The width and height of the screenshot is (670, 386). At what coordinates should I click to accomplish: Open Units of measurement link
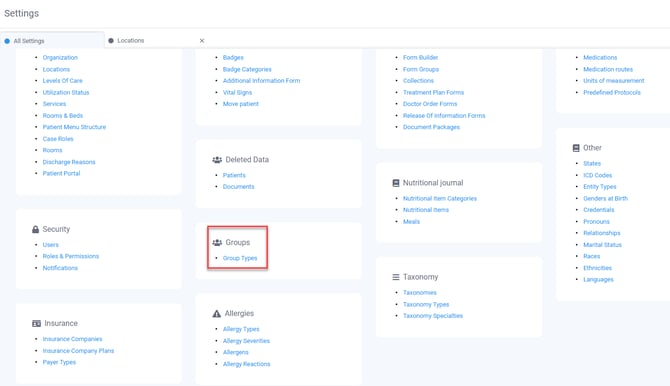[x=614, y=81]
